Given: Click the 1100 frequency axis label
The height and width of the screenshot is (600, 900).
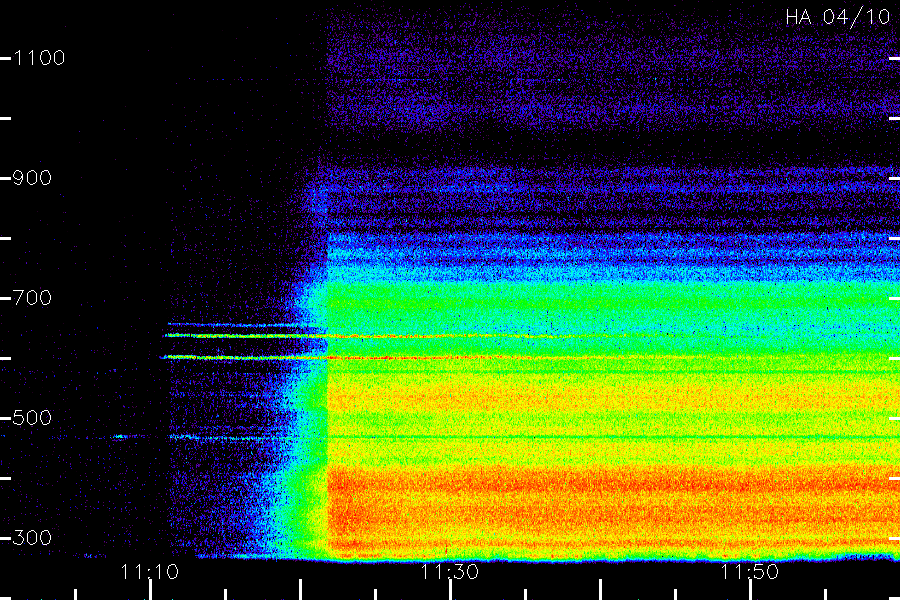Looking at the screenshot, I should (x=39, y=58).
